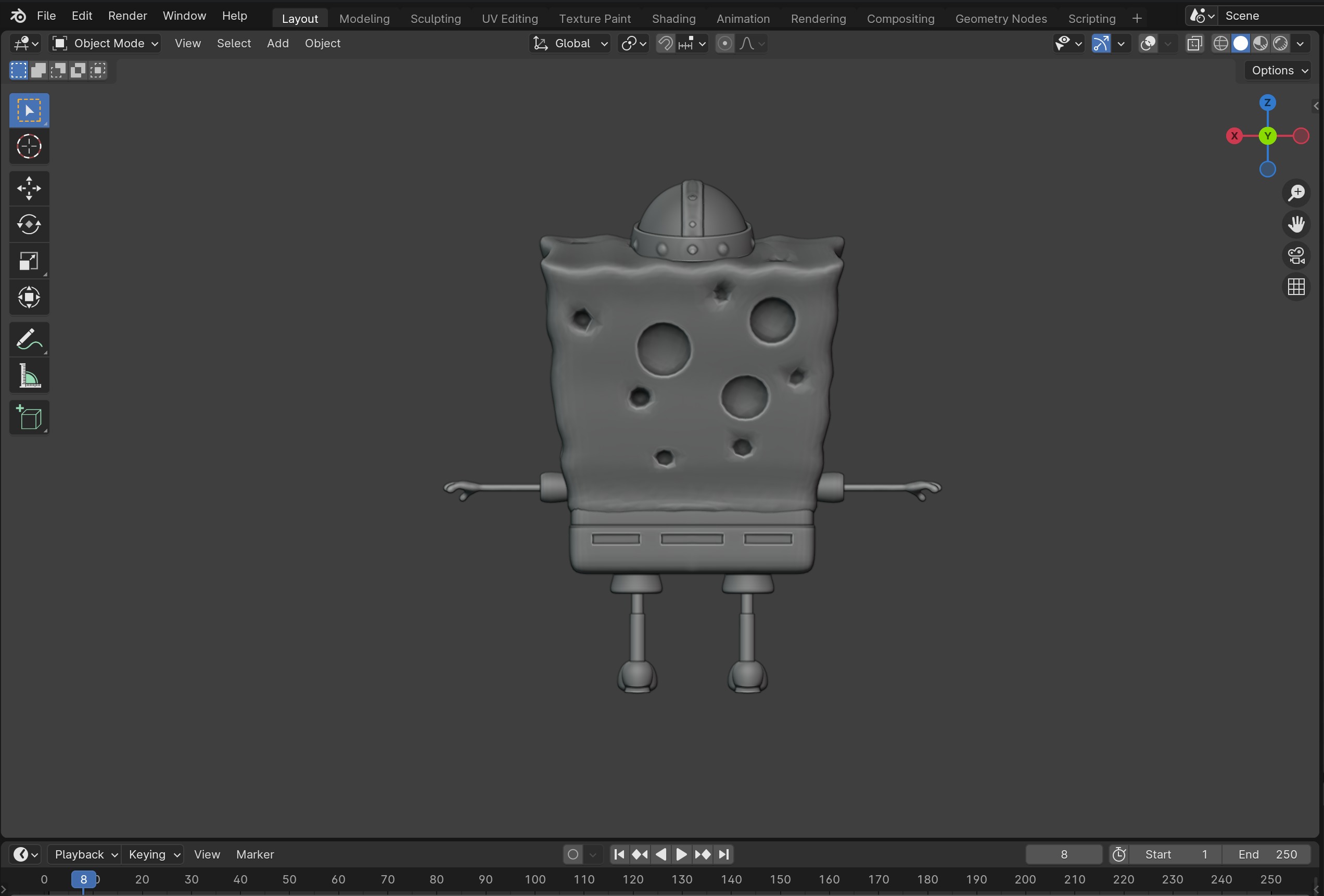Open the gizmo settings dropdown arrow
This screenshot has height=896, width=1324.
tap(1121, 44)
